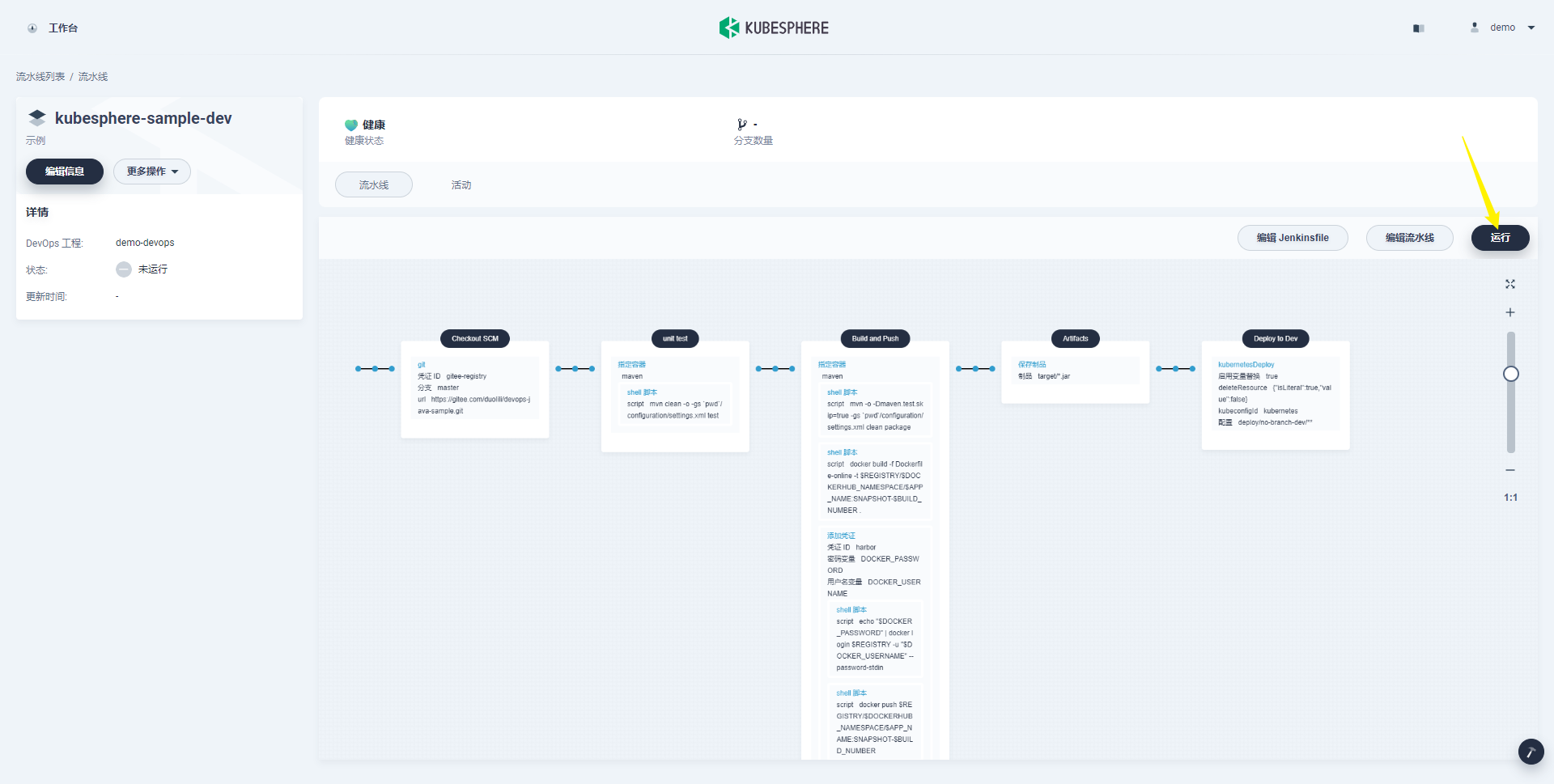
Task: Click the zoom slider handle
Action: (x=1511, y=374)
